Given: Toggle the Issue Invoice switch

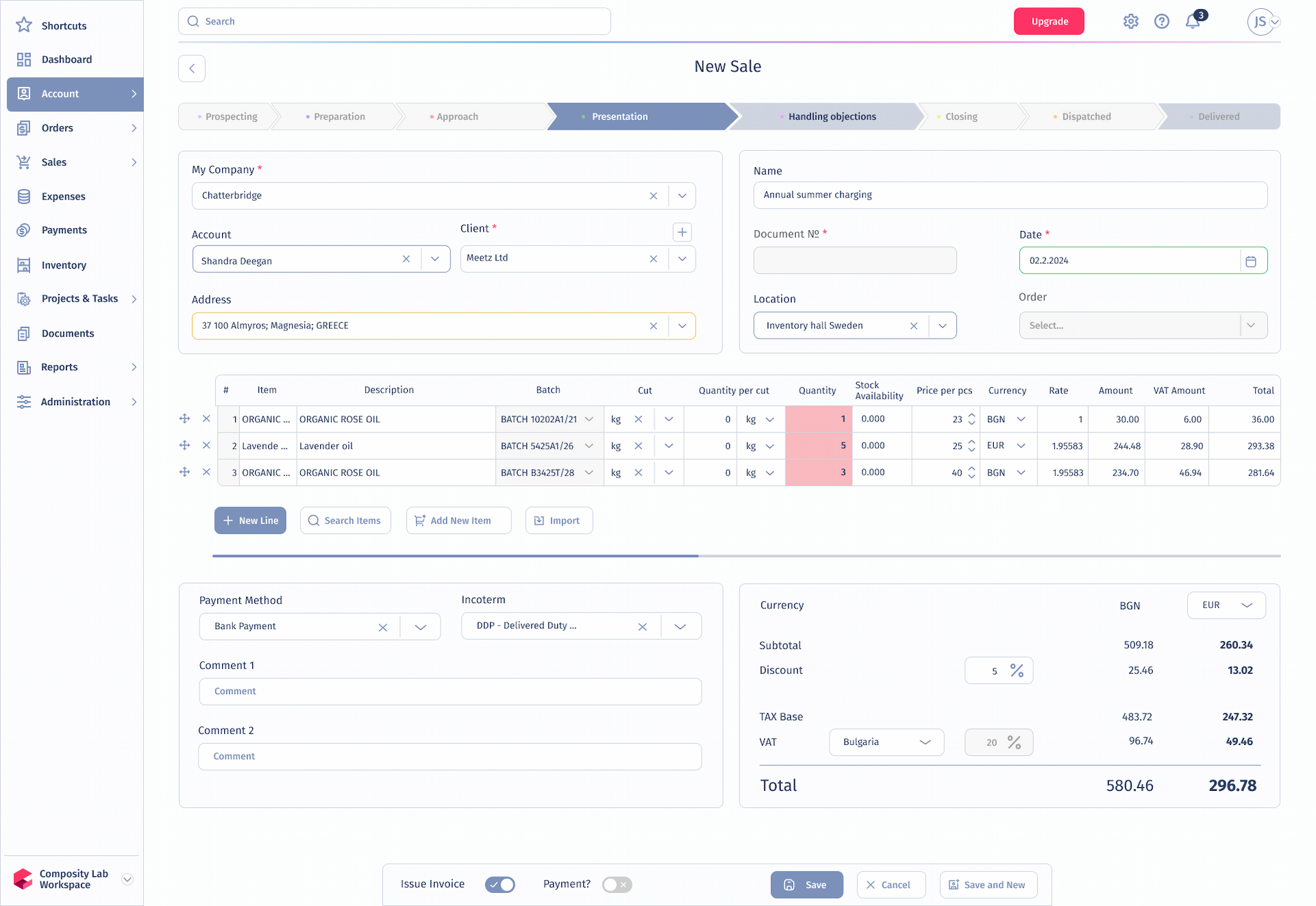Looking at the screenshot, I should 501,884.
